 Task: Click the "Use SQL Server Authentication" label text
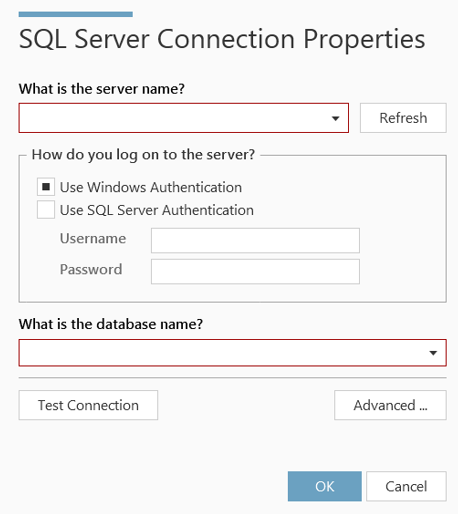[157, 210]
